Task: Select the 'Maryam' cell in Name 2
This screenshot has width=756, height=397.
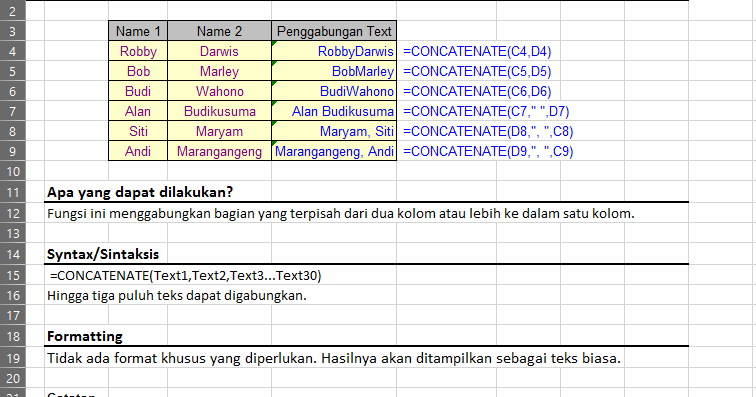Action: [x=219, y=131]
